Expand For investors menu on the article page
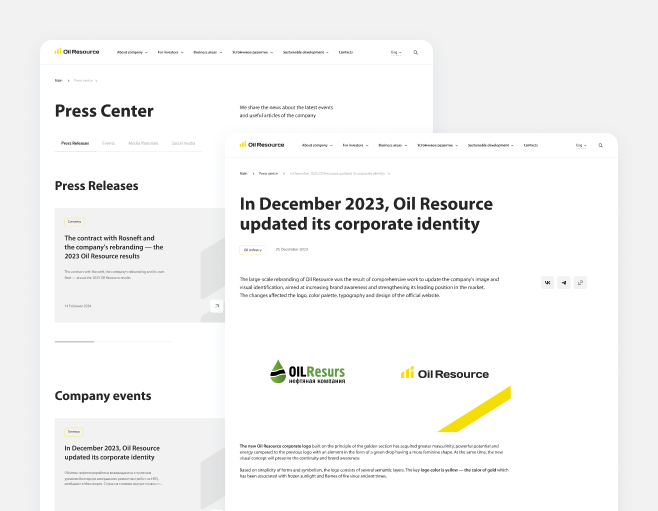The width and height of the screenshot is (658, 511). coord(355,146)
